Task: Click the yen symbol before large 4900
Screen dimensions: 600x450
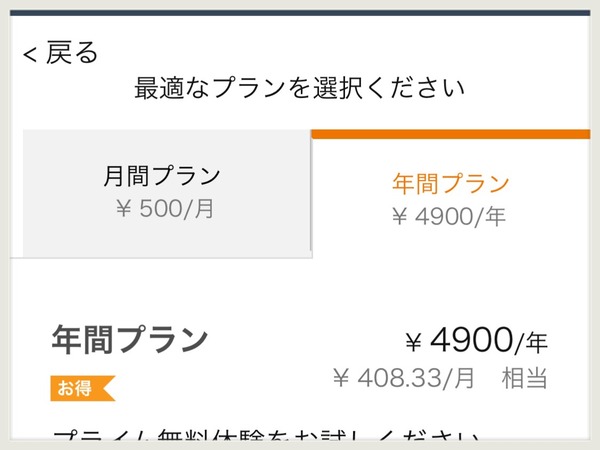Action: point(414,342)
